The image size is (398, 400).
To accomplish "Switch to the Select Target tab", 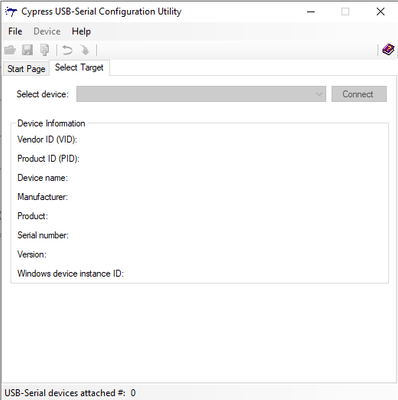I will pyautogui.click(x=79, y=68).
